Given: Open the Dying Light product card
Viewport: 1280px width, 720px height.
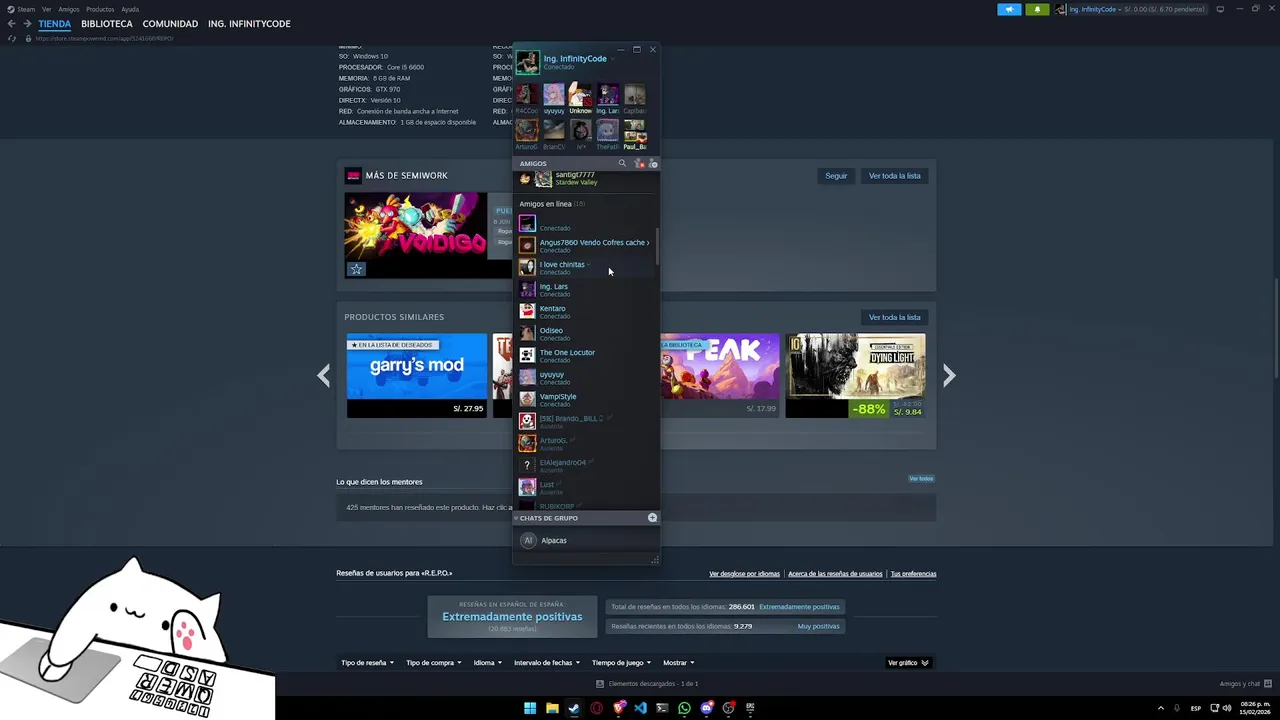Looking at the screenshot, I should click(855, 375).
